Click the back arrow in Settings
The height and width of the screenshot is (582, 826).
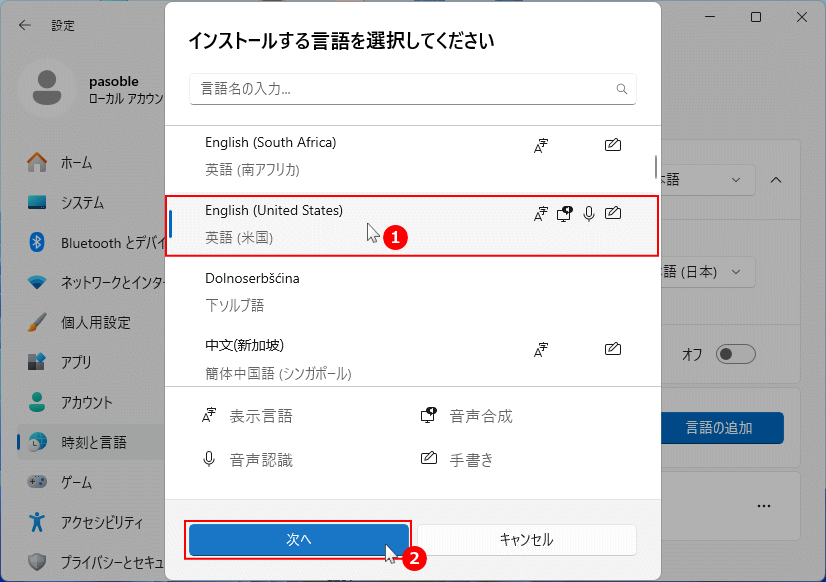23,25
